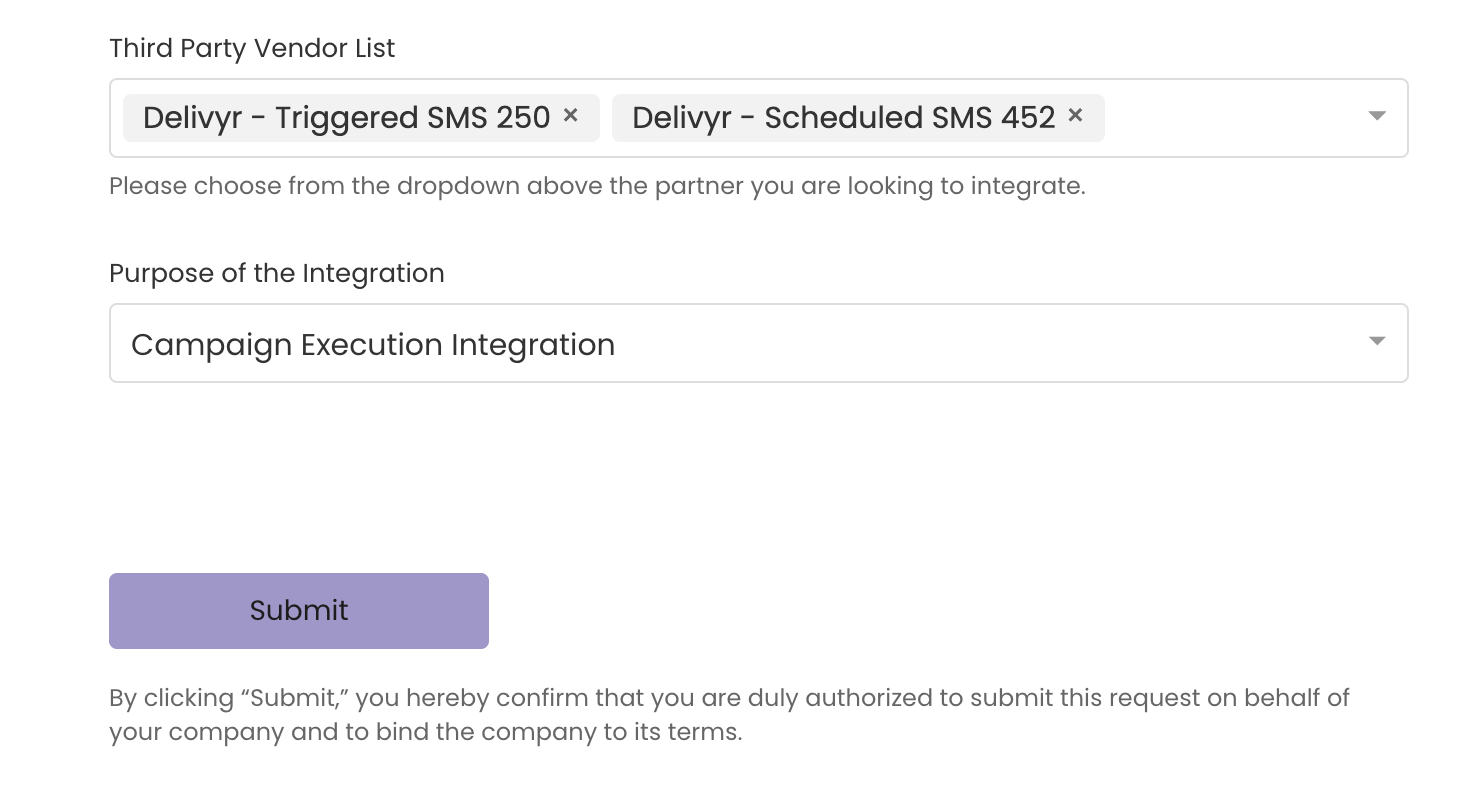Select the Campaign Execution Integration value
Image resolution: width=1458 pixels, height=806 pixels.
click(373, 345)
